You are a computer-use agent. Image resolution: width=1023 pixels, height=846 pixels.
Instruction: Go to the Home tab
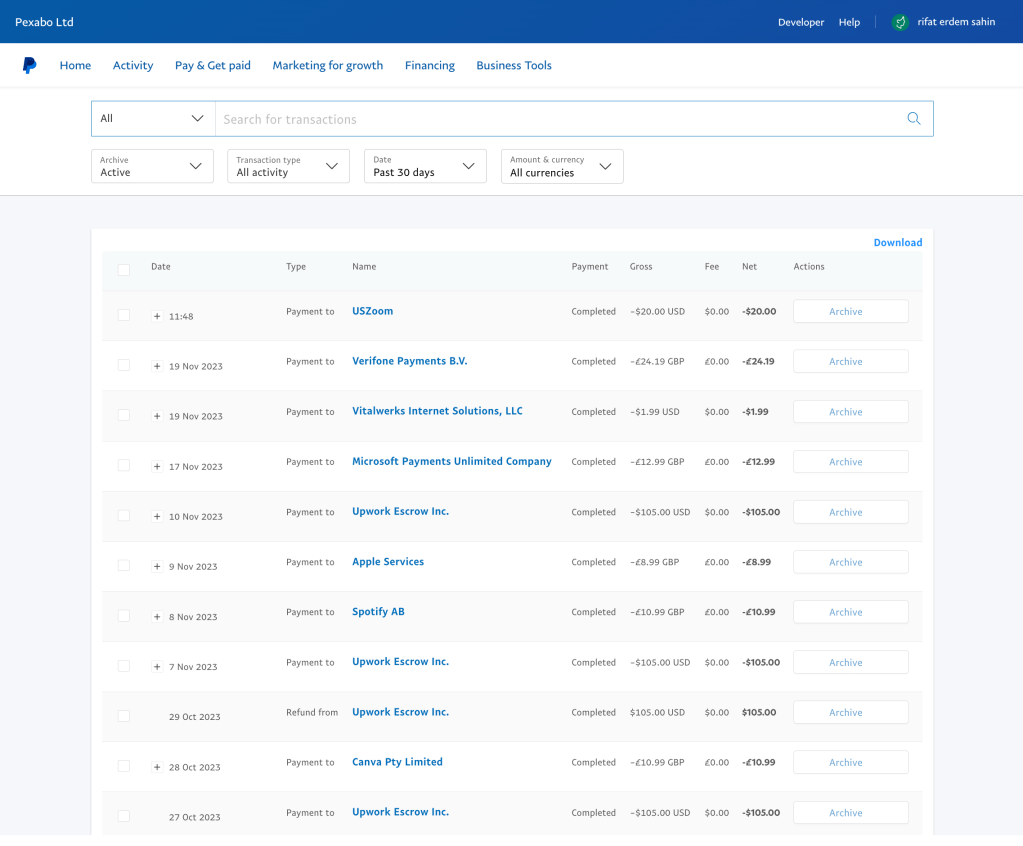pos(75,65)
